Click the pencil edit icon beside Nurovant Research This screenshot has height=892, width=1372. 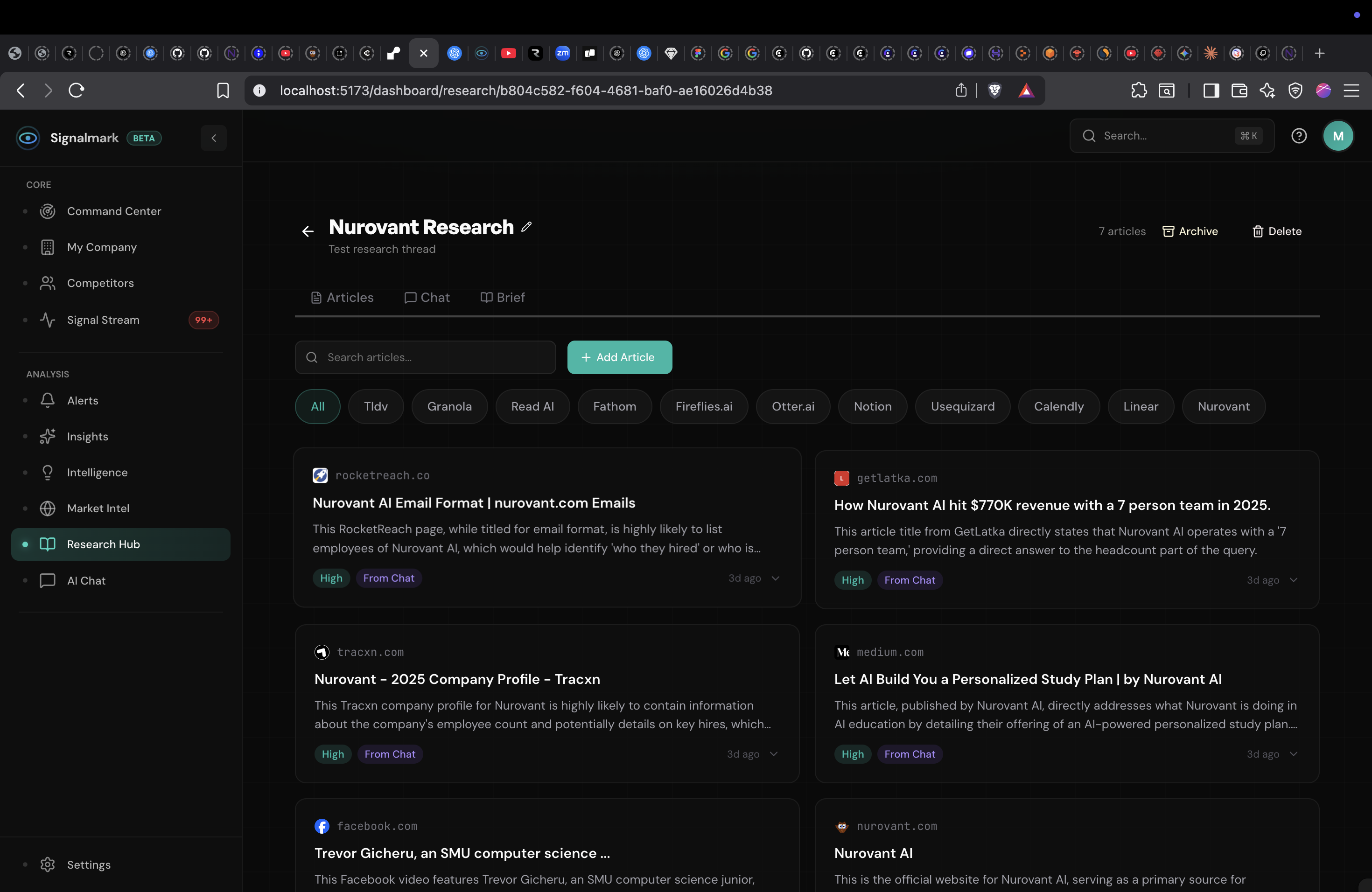click(x=526, y=227)
